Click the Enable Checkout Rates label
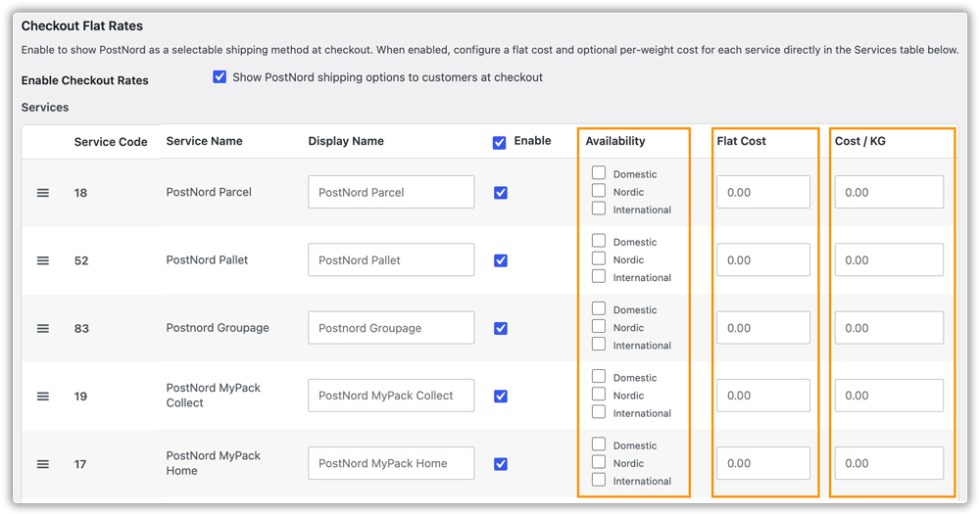This screenshot has width=980, height=514. point(85,80)
